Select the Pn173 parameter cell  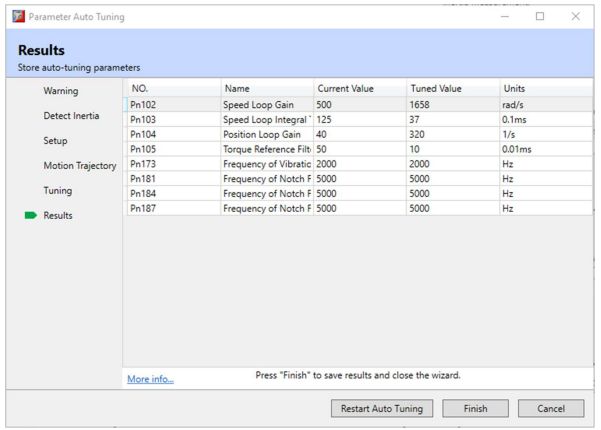click(174, 164)
